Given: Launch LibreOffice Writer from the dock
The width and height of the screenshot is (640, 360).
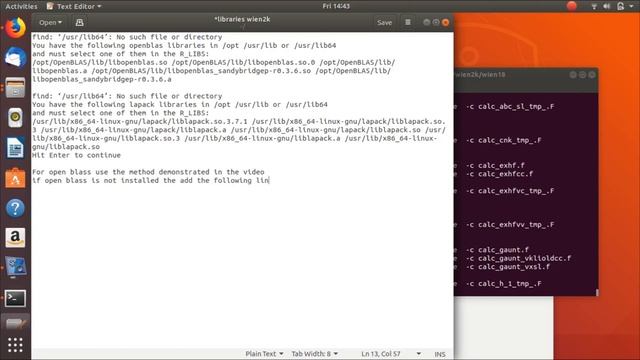Looking at the screenshot, I should pos(15,148).
